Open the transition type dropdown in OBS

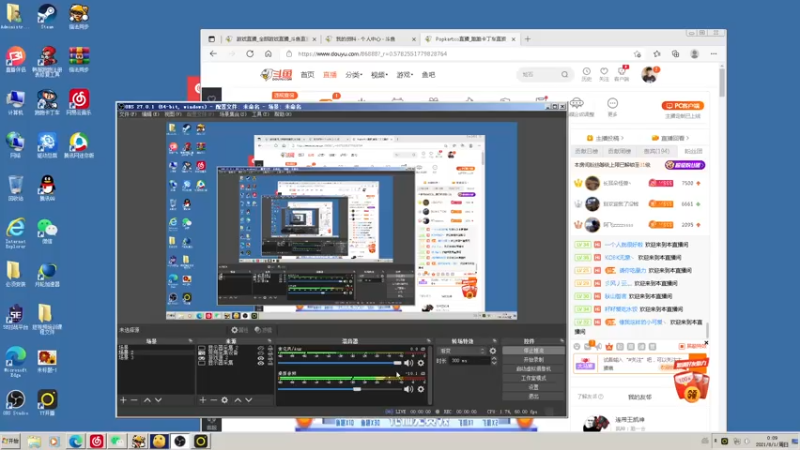[x=461, y=351]
